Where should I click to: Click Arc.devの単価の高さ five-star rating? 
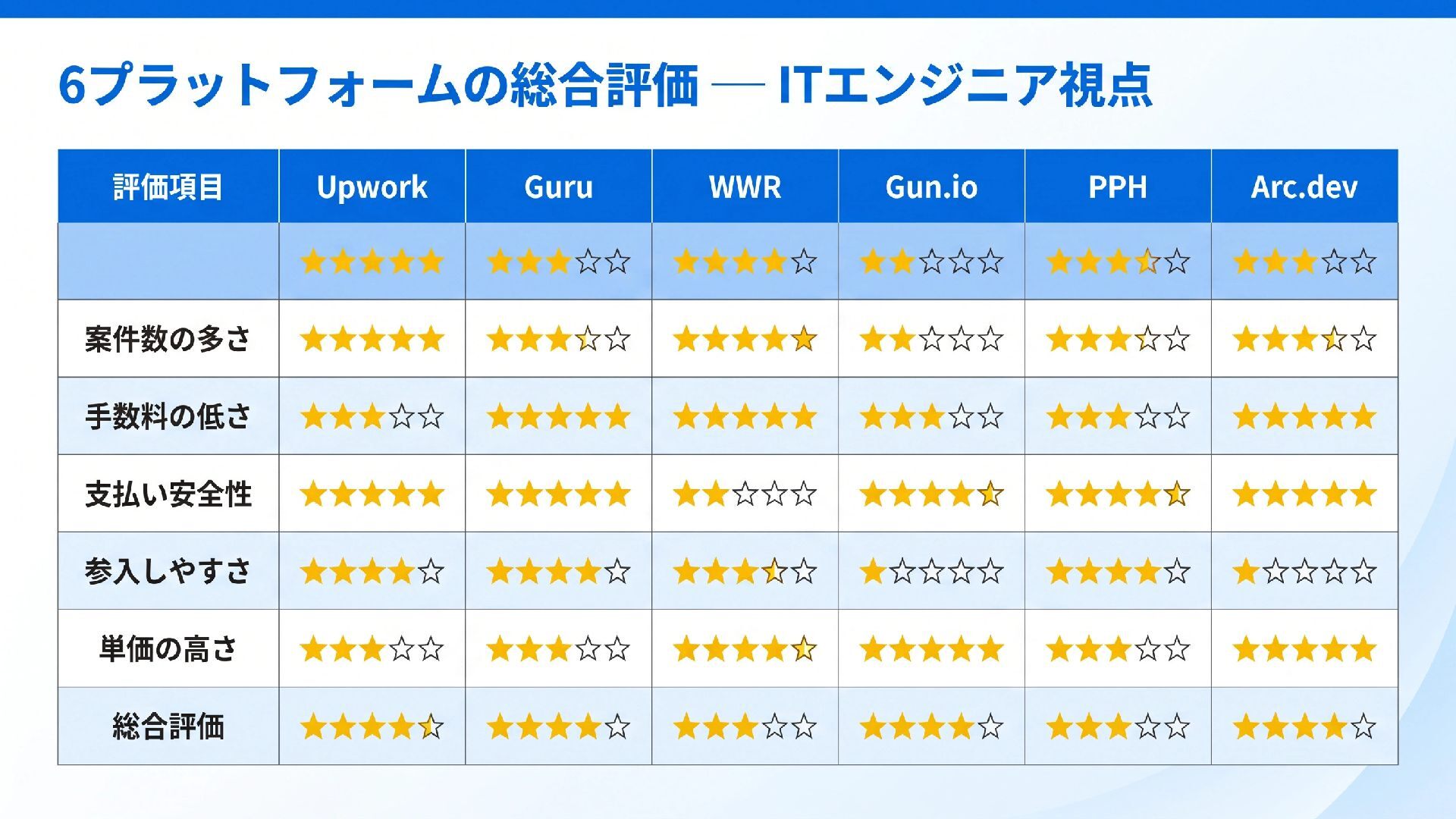[x=1304, y=649]
